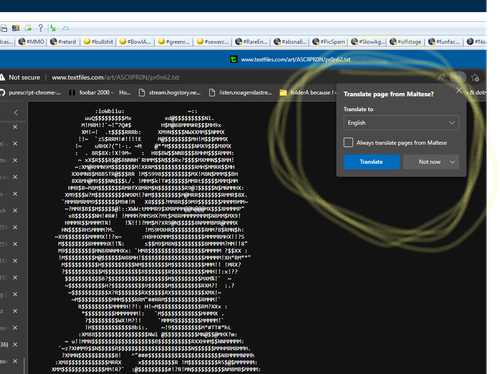This screenshot has height=374, width=500.
Task: Close the Translate page popup
Action: (x=459, y=90)
